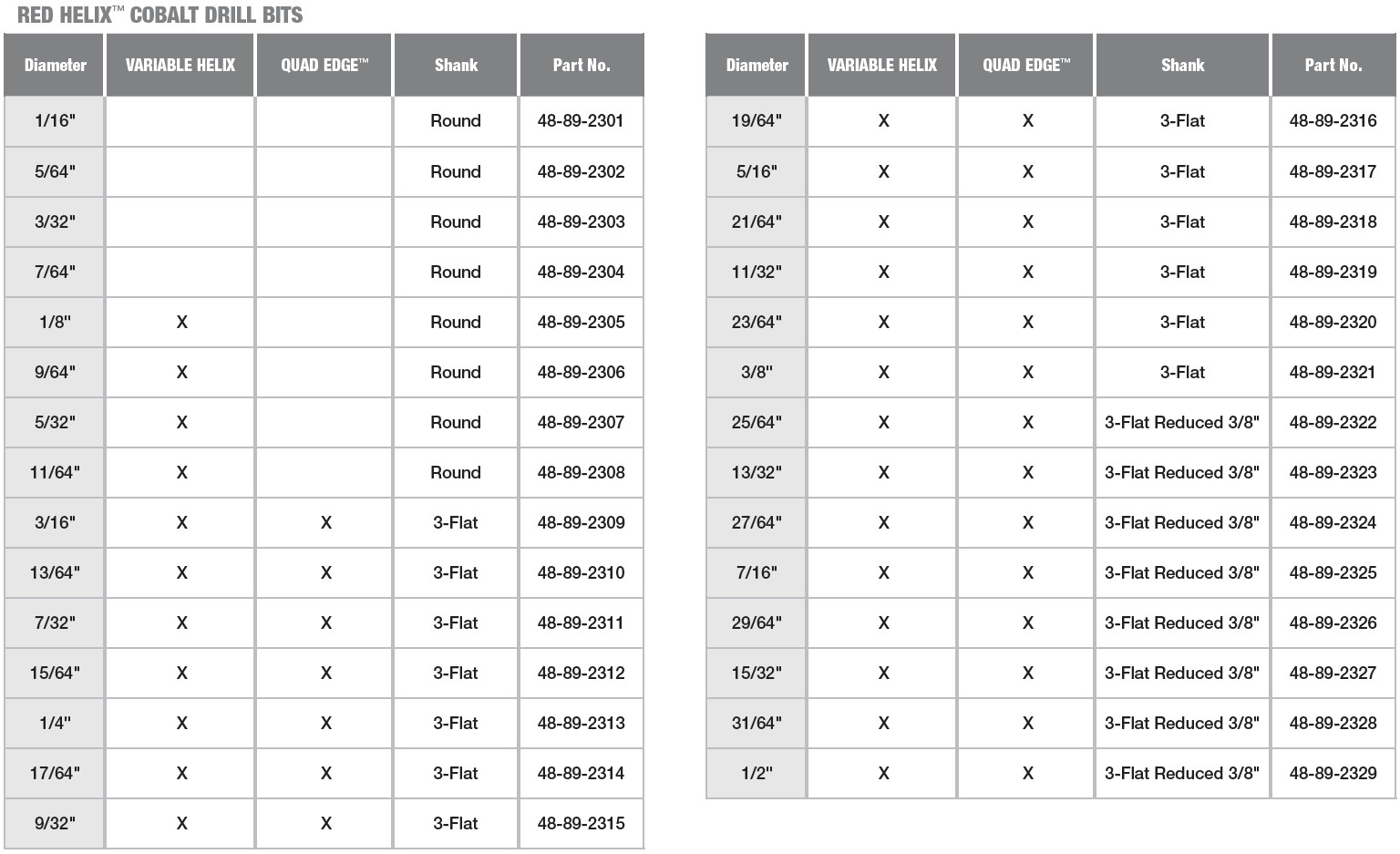Select part number 48-89-2329

click(x=1333, y=773)
